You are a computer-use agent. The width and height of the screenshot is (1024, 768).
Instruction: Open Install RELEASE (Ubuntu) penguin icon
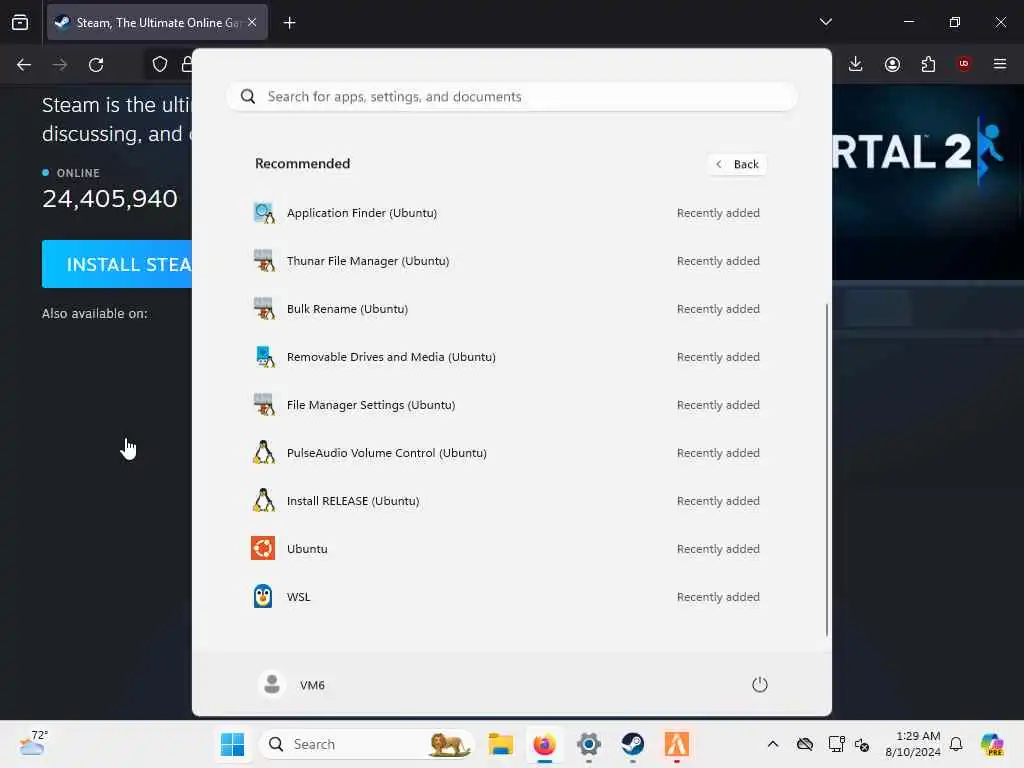click(x=264, y=501)
